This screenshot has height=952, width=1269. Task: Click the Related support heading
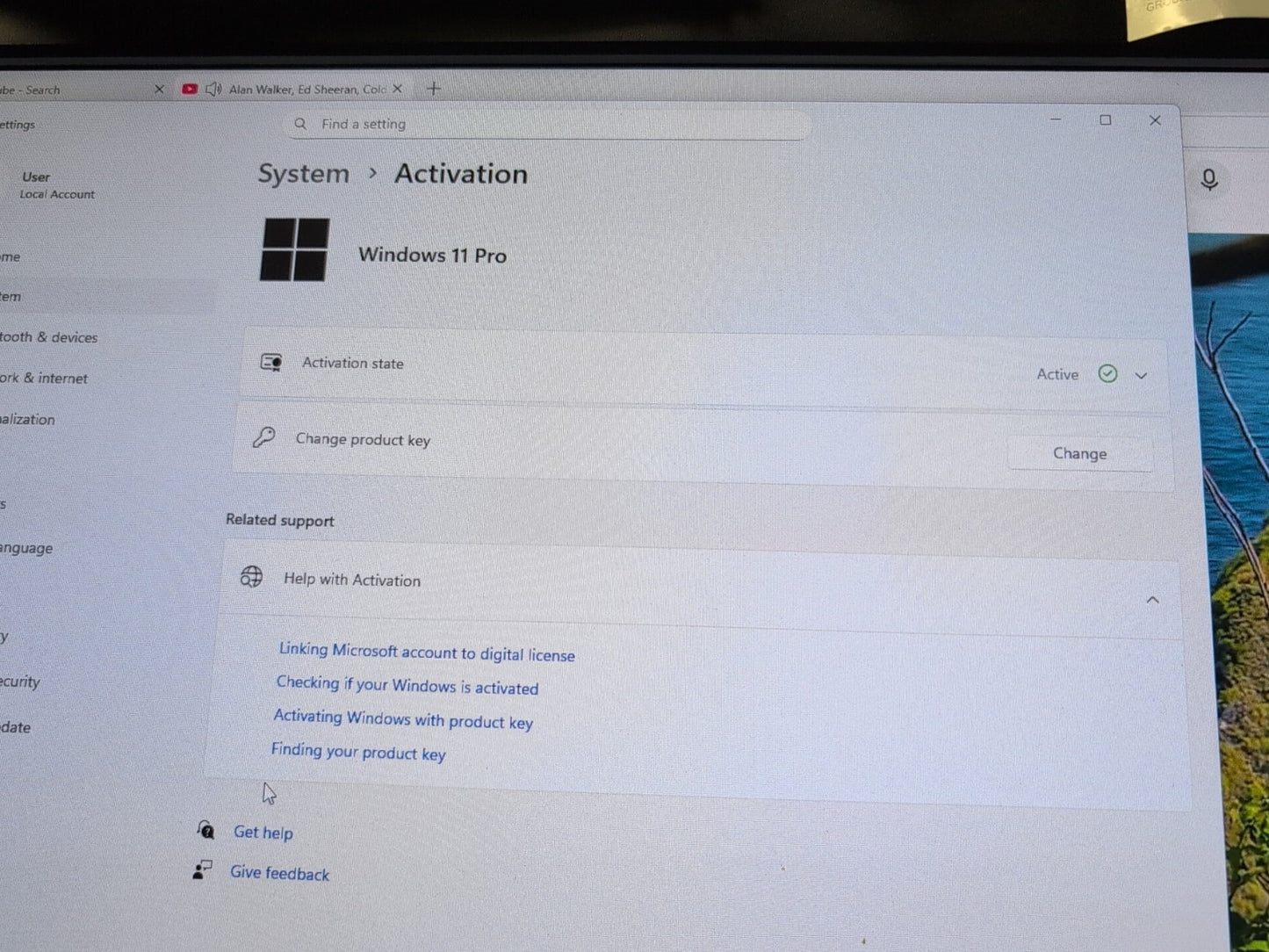(x=280, y=520)
